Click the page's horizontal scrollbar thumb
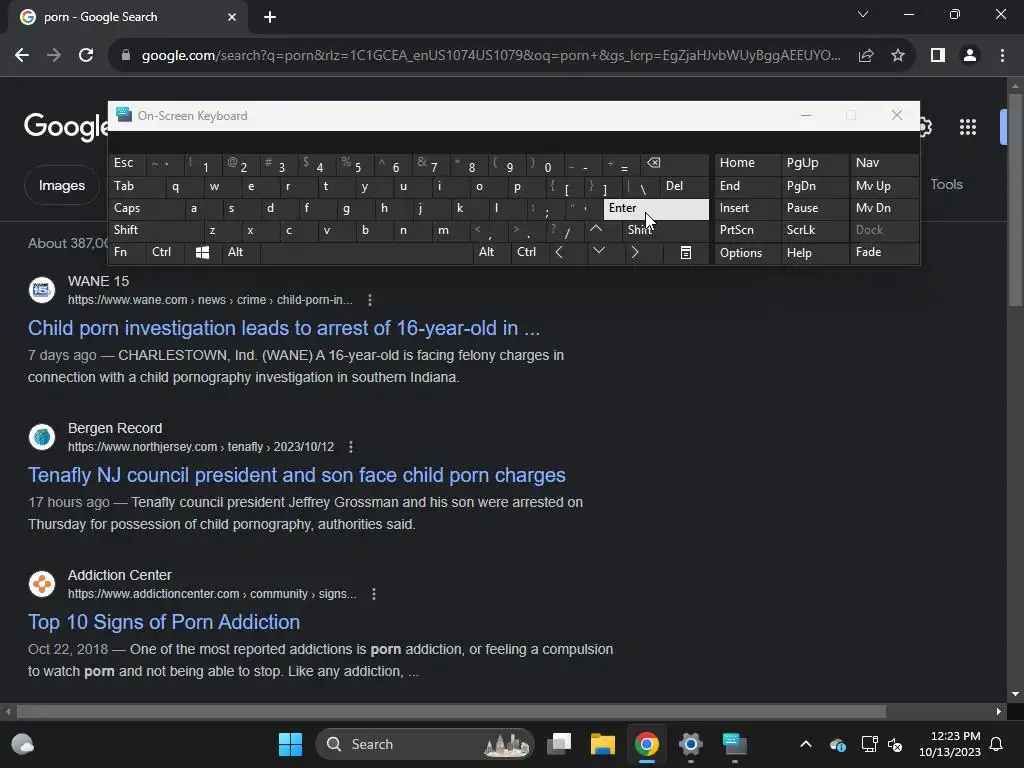Viewport: 1024px width, 768px height. (451, 711)
